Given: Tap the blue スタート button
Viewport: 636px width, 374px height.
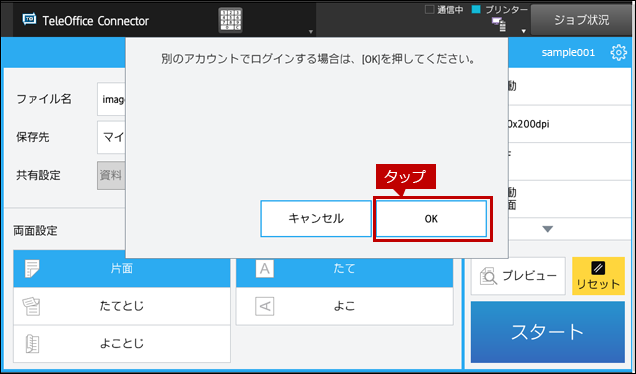Looking at the screenshot, I should coord(548,332).
